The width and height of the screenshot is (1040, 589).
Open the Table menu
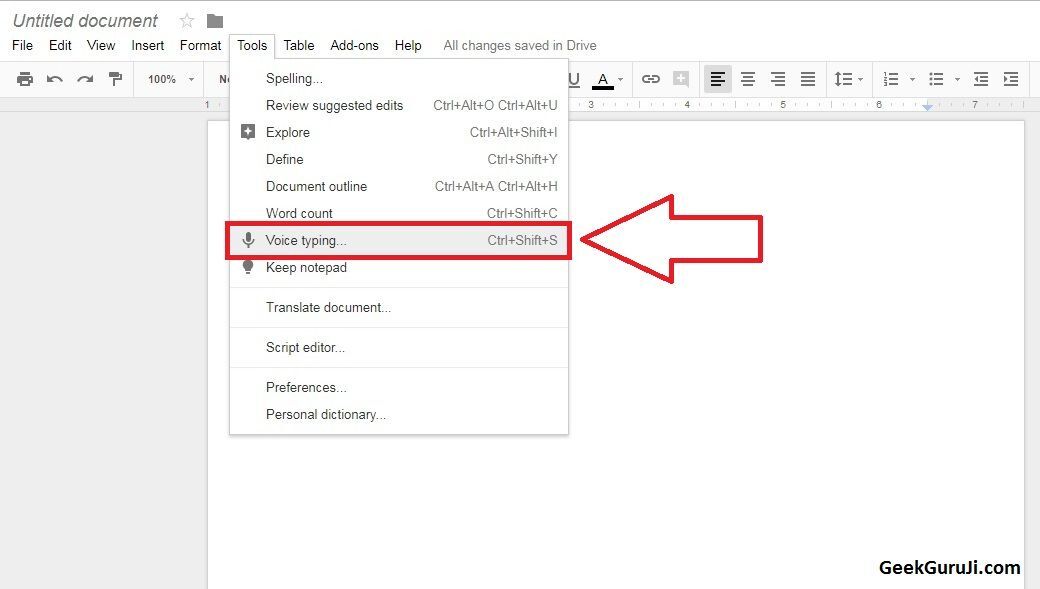(298, 45)
